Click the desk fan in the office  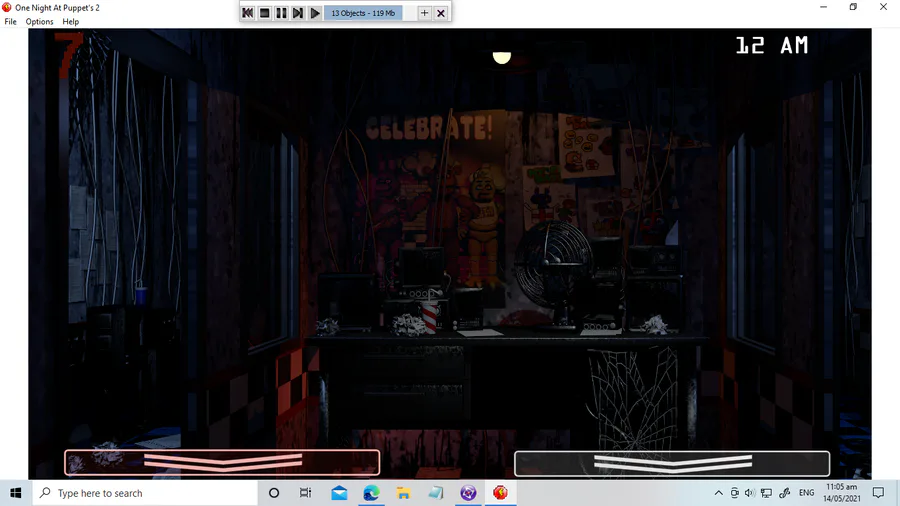click(x=554, y=274)
